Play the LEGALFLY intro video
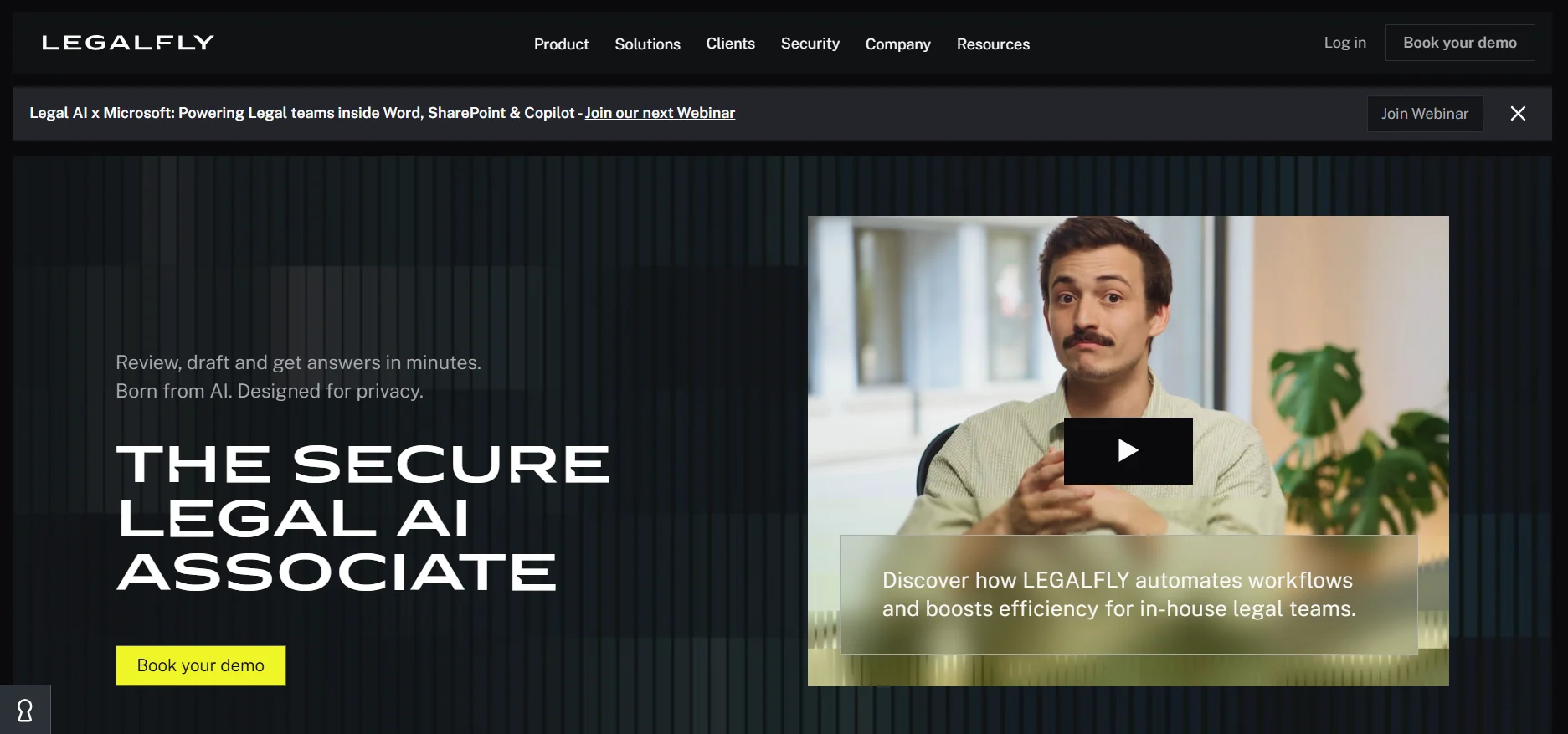Screen dimensions: 1568x734 [1128, 451]
